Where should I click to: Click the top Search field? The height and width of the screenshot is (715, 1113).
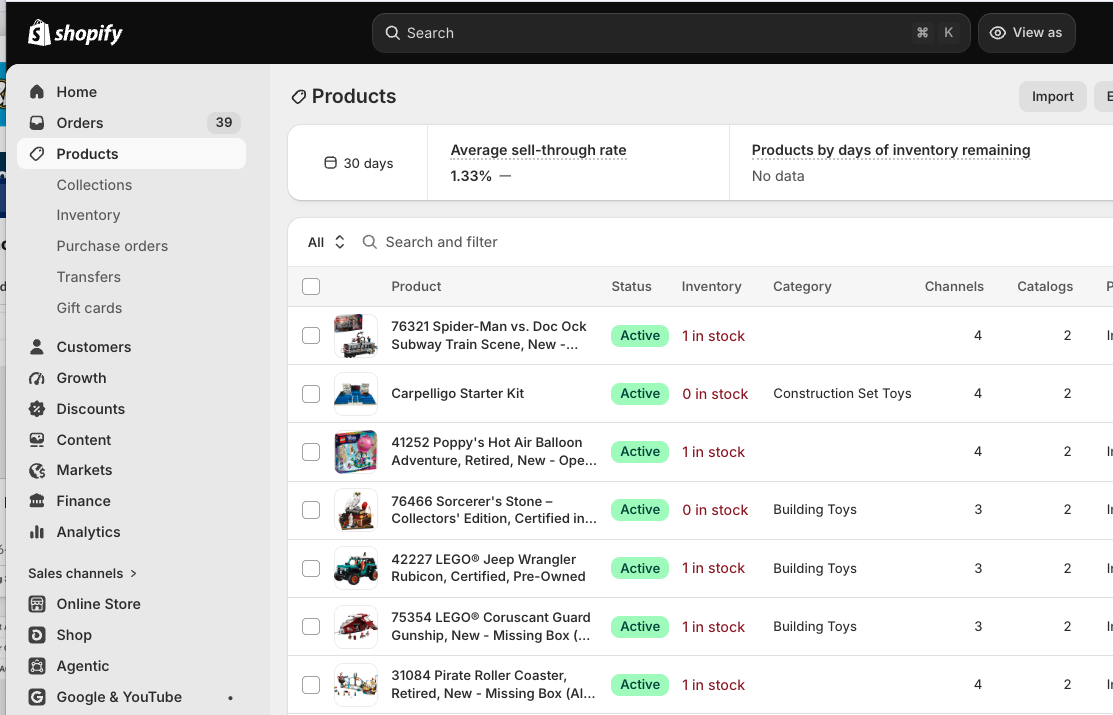[x=671, y=33]
